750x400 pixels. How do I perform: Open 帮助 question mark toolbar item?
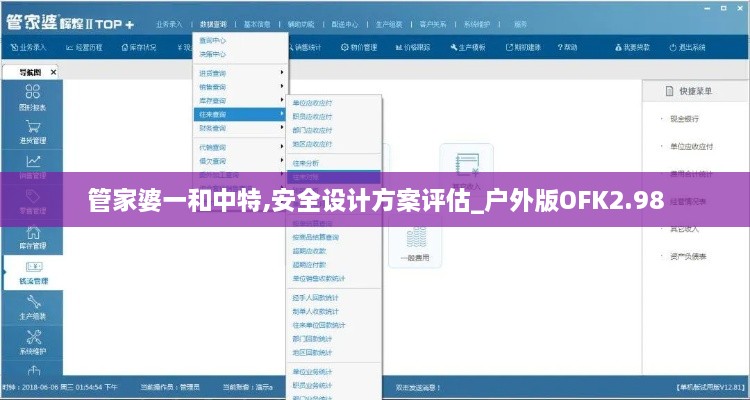[567, 47]
